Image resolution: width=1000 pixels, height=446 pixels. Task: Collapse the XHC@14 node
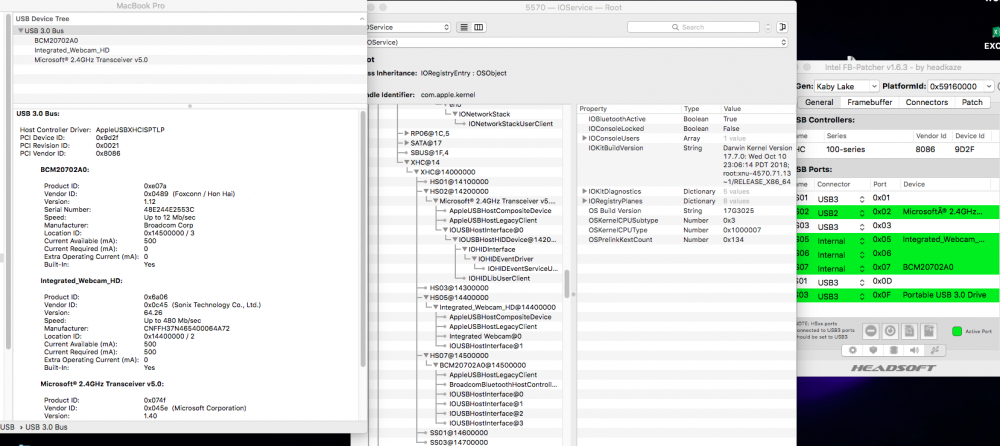[x=406, y=163]
